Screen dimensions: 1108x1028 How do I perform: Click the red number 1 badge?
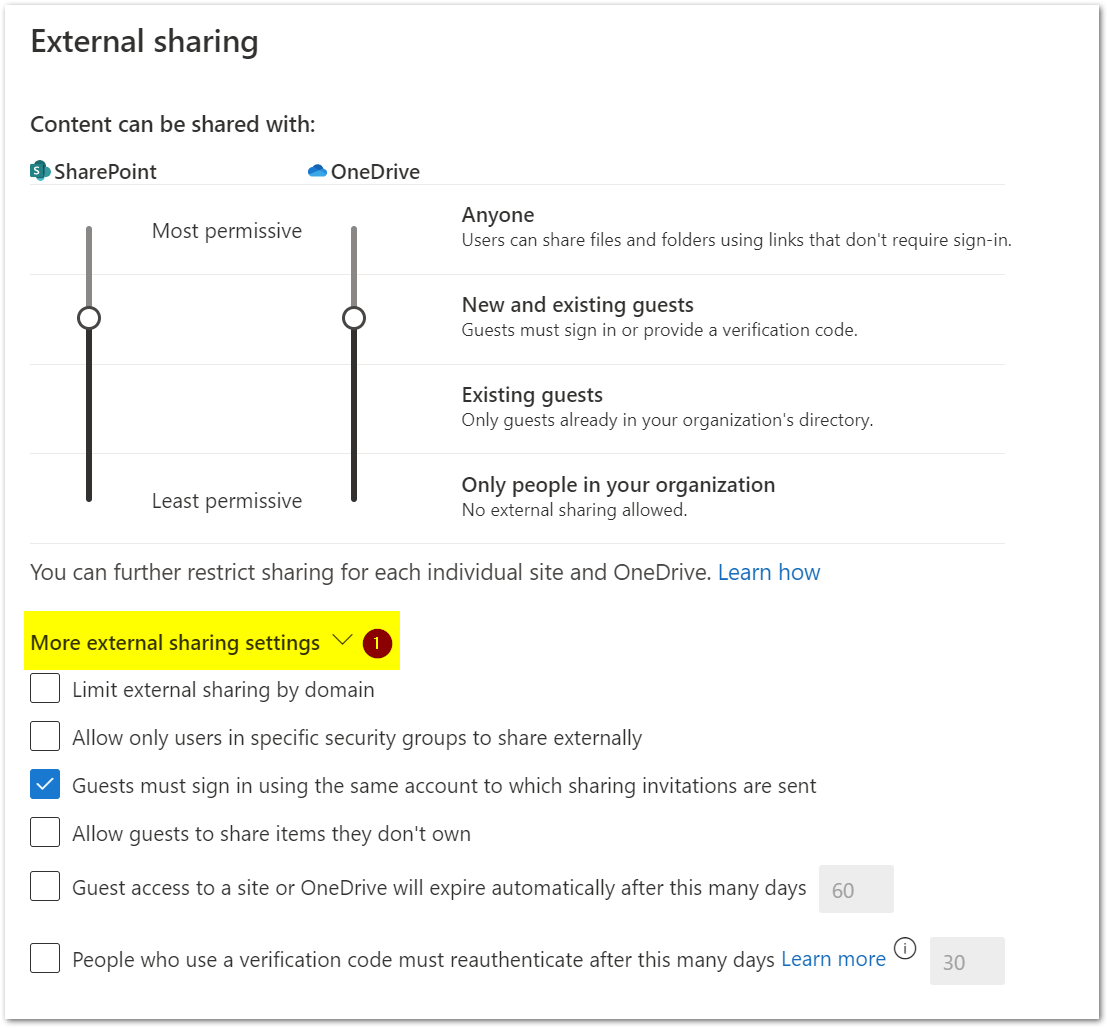pyautogui.click(x=377, y=643)
